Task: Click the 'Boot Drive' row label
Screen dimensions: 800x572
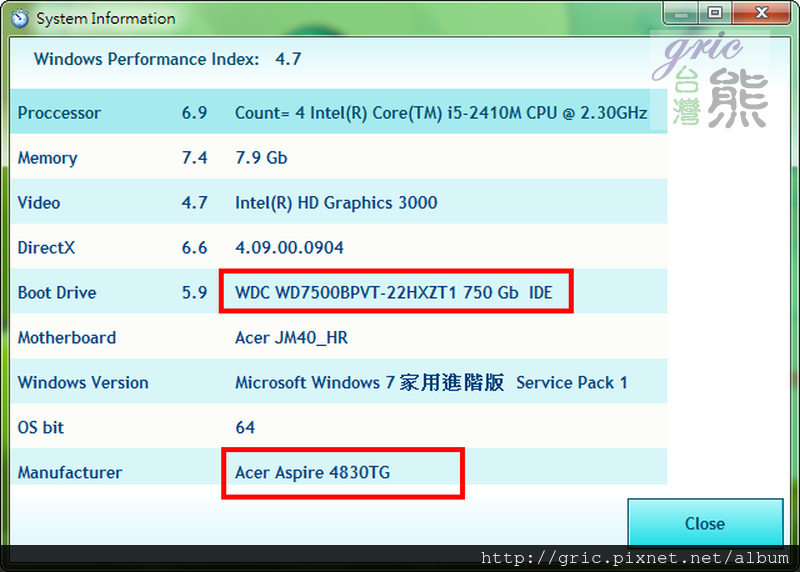Action: (x=57, y=292)
